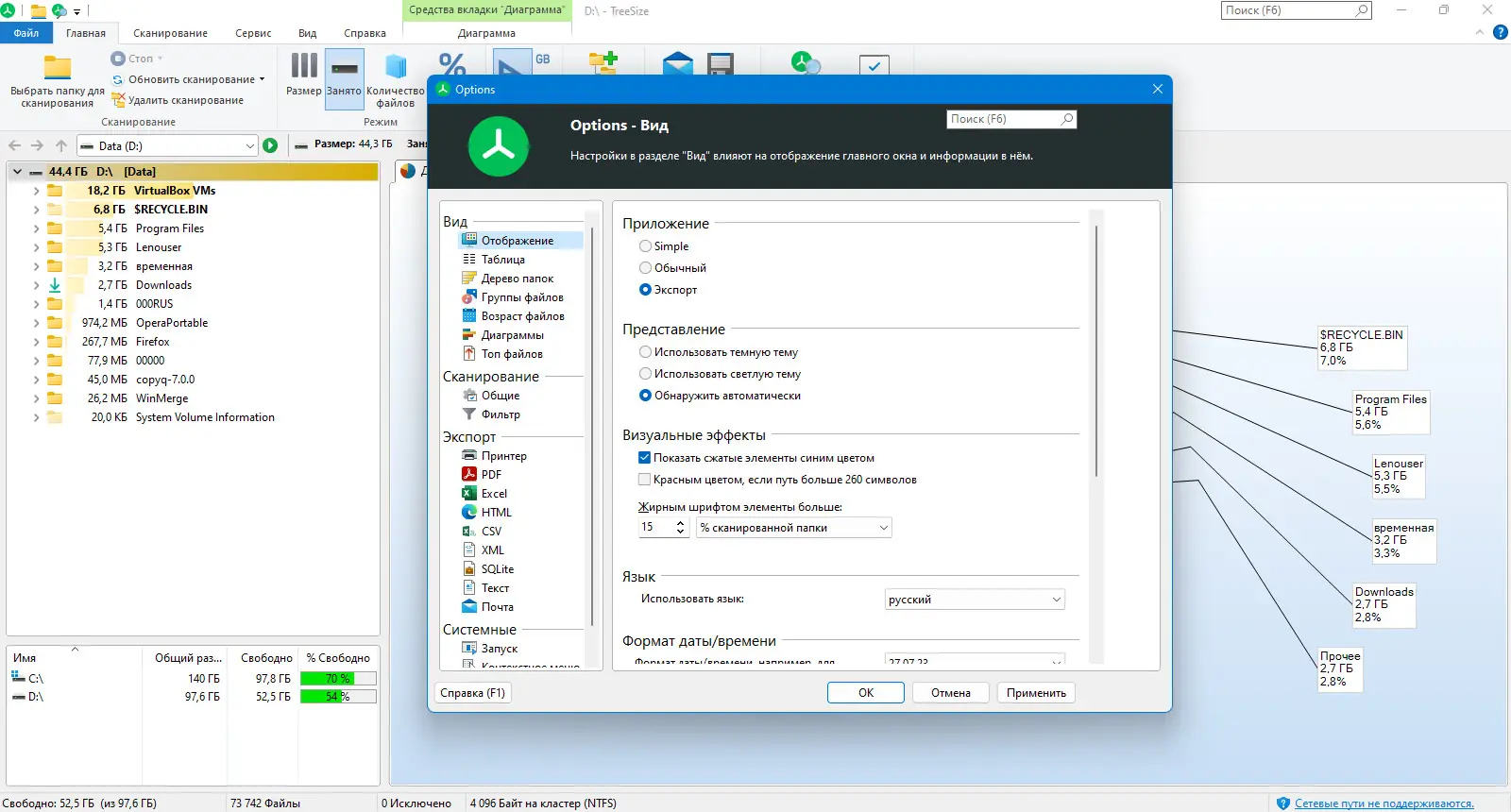Expand the Downloads folder in tree
Image resolution: width=1511 pixels, height=812 pixels.
click(x=36, y=285)
